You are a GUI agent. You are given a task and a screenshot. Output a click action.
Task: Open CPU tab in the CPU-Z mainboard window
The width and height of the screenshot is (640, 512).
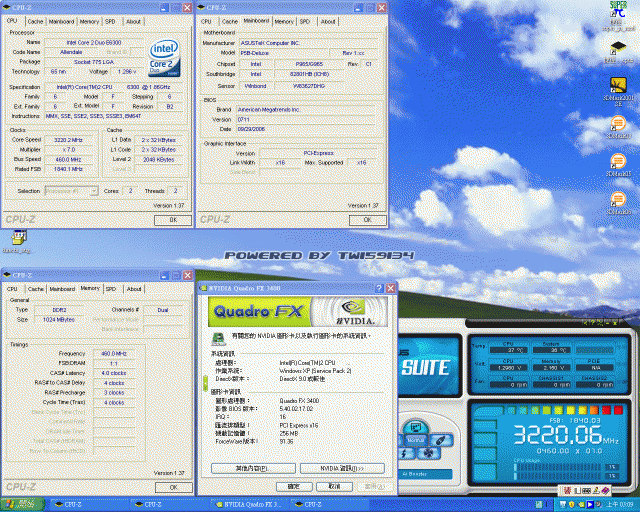(207, 22)
